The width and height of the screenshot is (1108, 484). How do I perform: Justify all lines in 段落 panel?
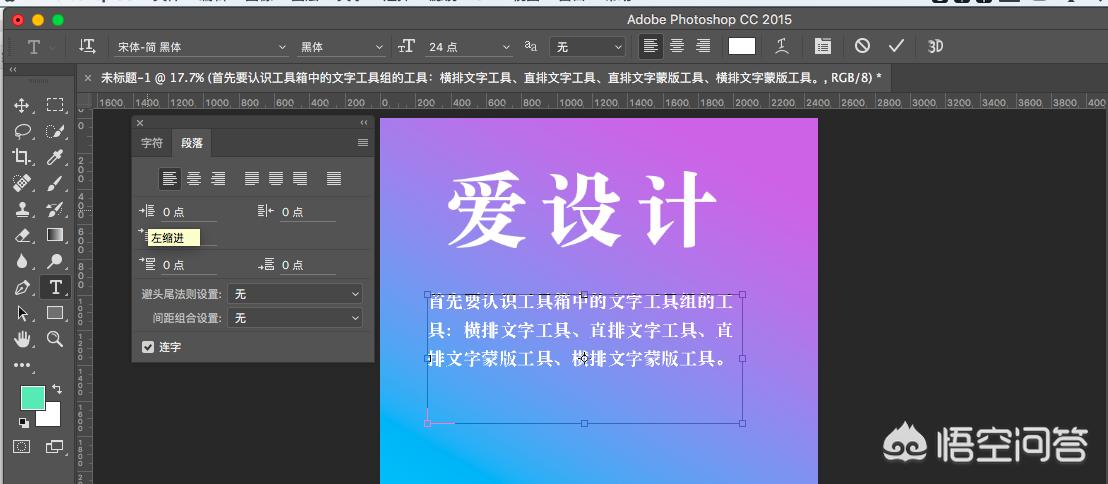[x=334, y=179]
